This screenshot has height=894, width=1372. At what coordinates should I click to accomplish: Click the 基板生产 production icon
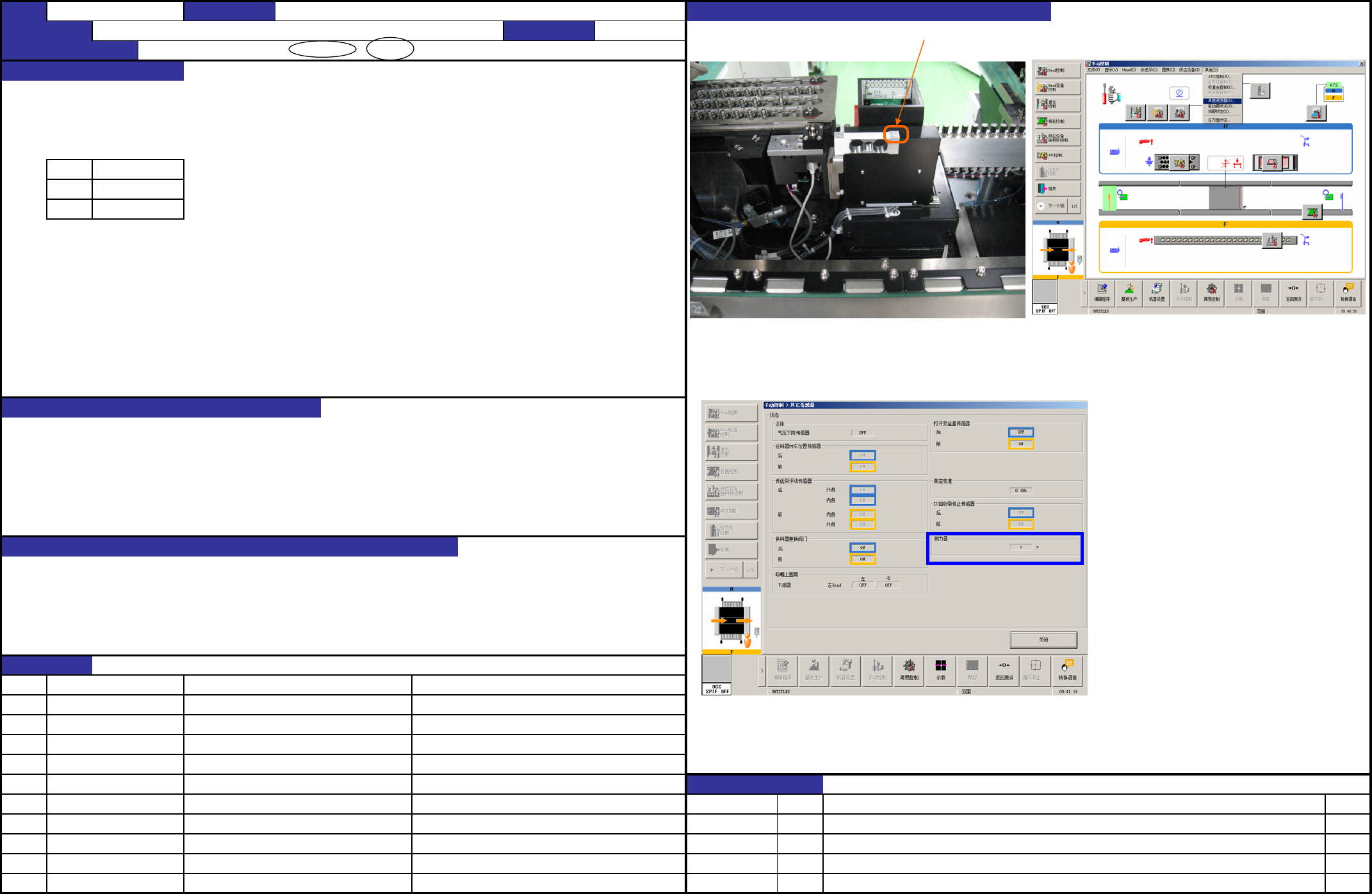point(1129,293)
